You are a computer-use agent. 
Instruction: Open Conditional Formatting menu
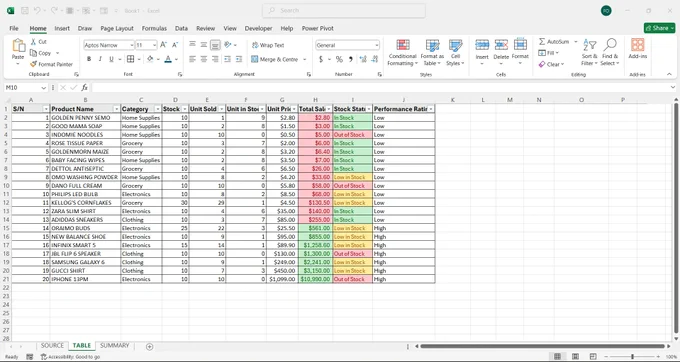[x=402, y=52]
